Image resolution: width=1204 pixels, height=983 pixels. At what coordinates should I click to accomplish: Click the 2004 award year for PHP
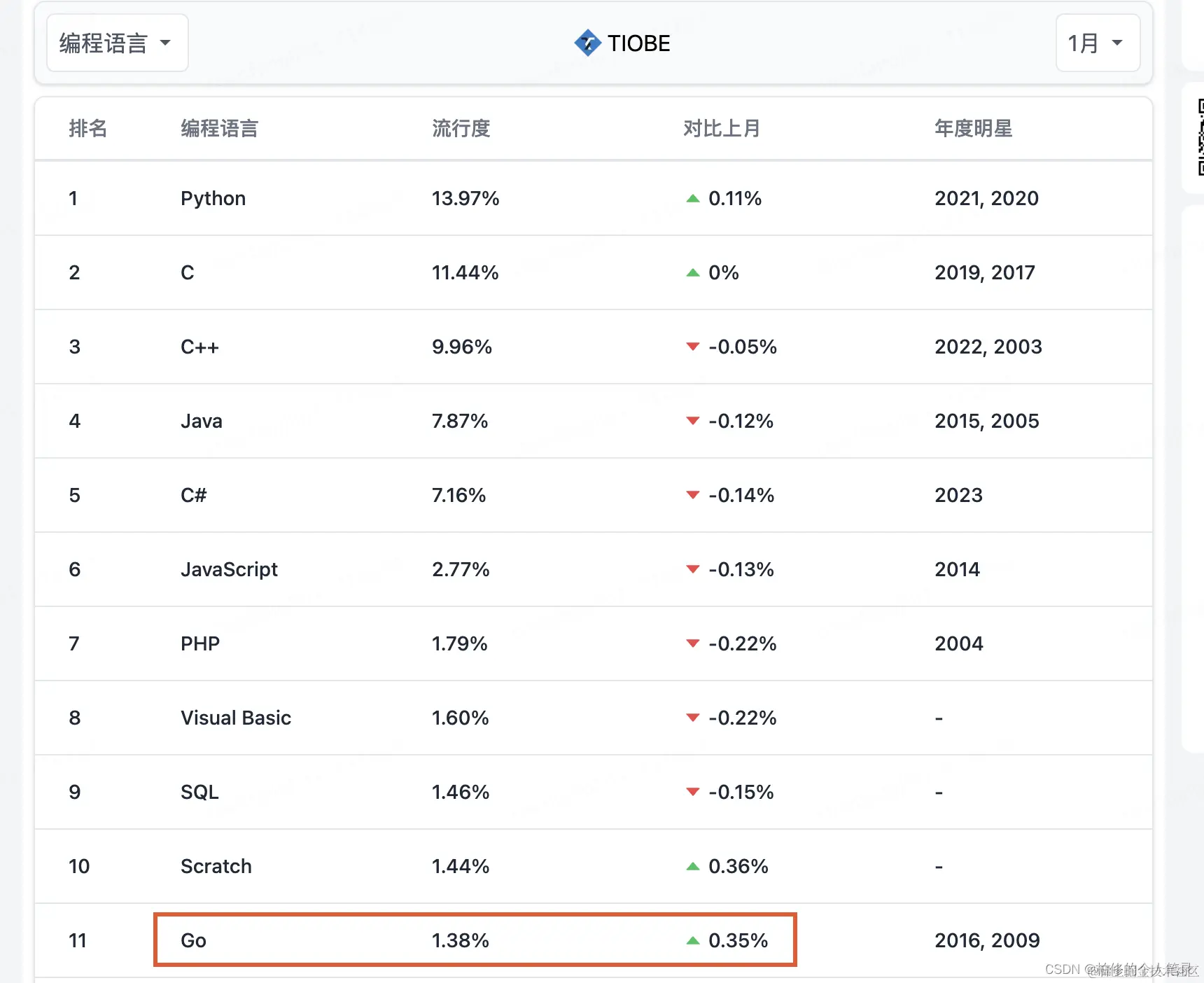point(959,643)
